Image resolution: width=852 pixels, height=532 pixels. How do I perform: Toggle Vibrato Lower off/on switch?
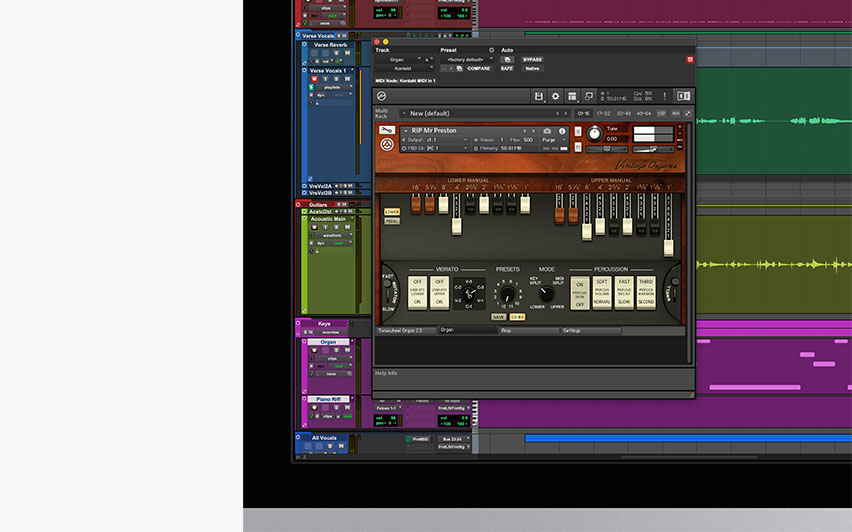417,292
